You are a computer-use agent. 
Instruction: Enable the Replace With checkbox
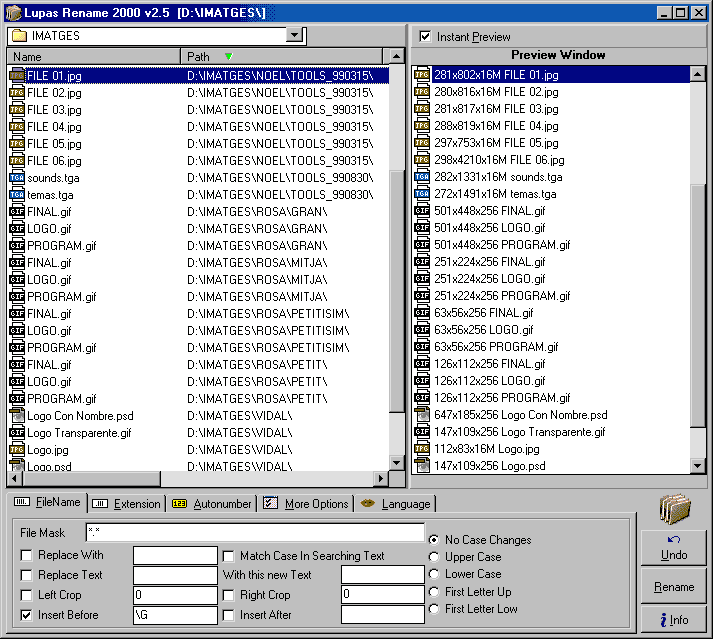coord(26,555)
